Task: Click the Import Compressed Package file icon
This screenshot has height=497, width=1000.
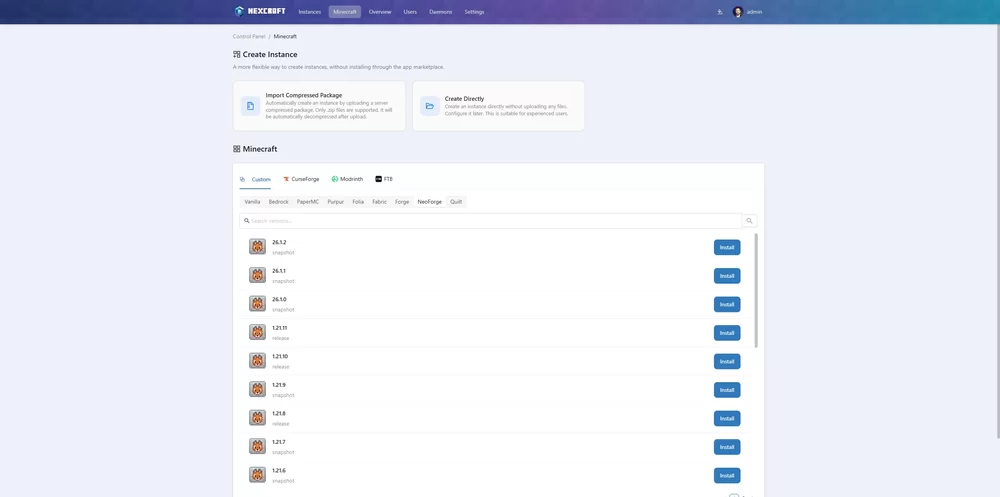Action: coord(251,106)
